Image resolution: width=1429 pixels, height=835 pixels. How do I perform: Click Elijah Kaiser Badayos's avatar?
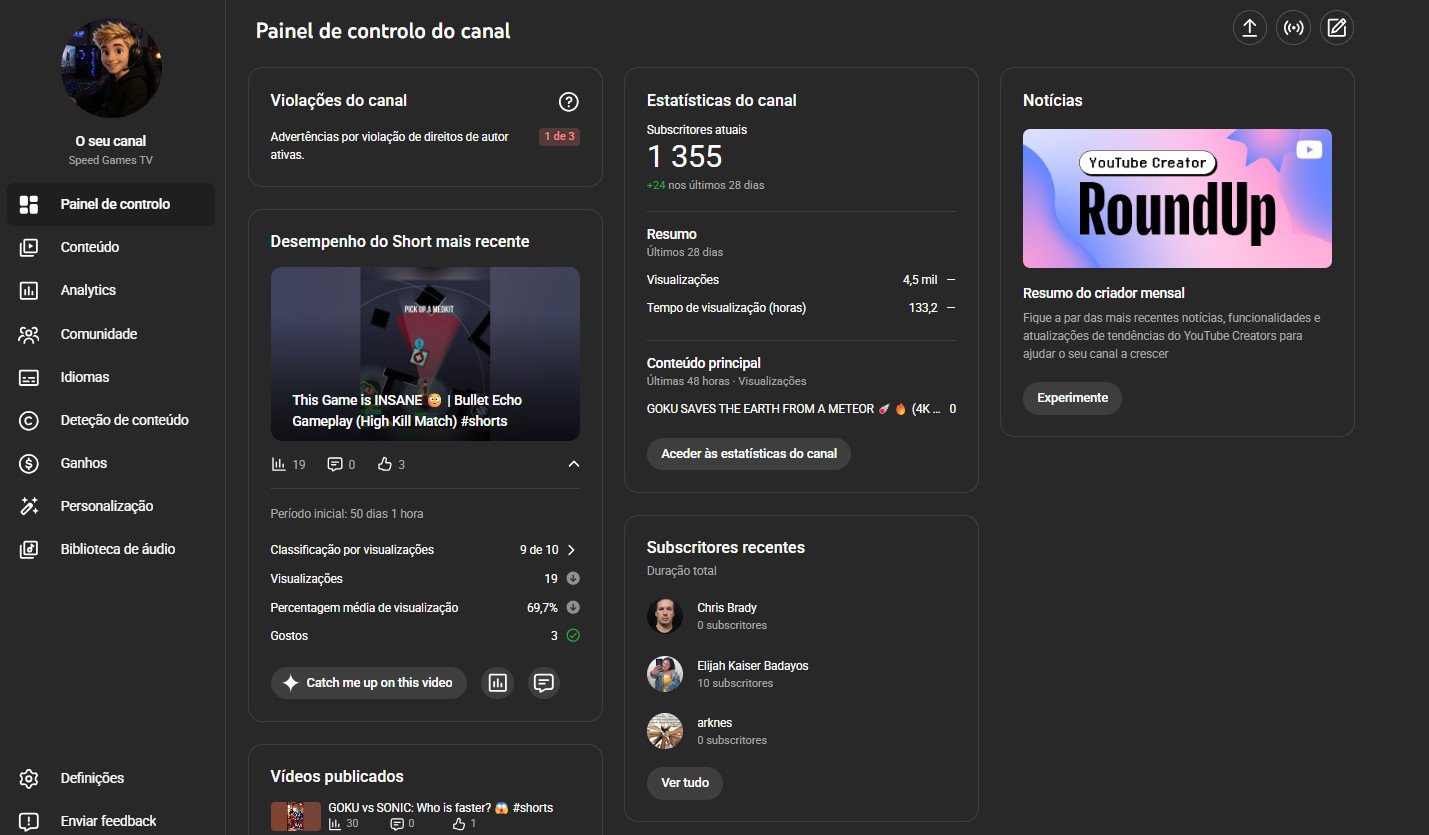point(665,674)
